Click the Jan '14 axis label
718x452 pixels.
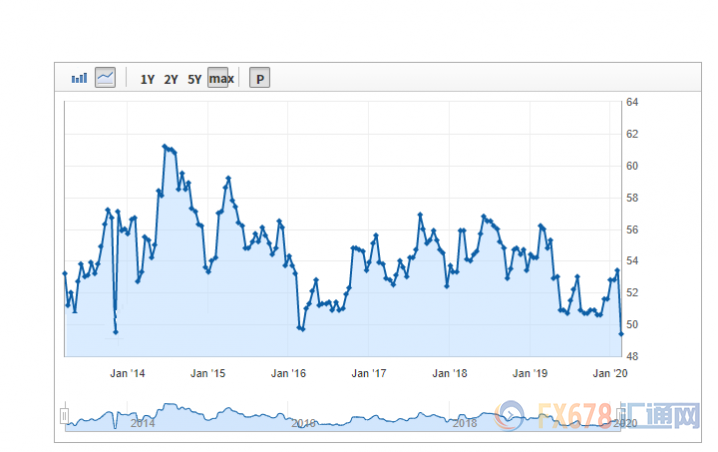click(127, 373)
